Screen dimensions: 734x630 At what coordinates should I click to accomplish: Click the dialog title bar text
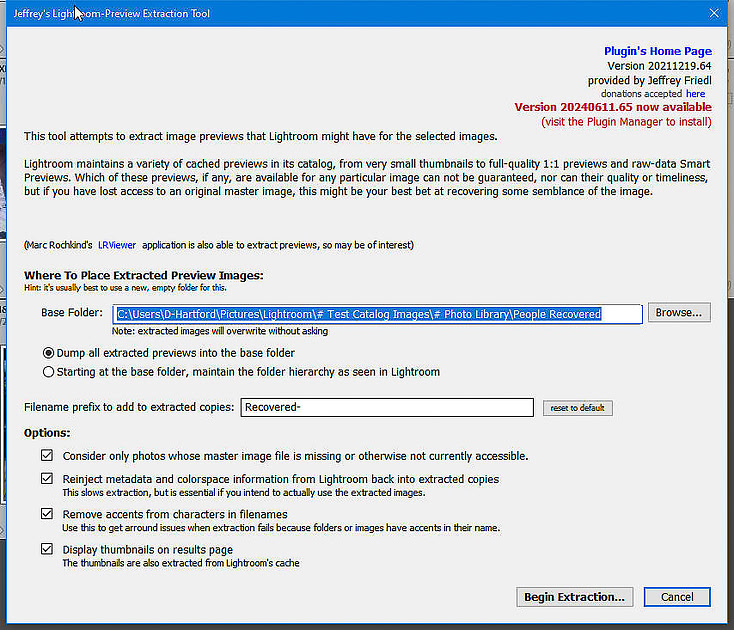111,14
